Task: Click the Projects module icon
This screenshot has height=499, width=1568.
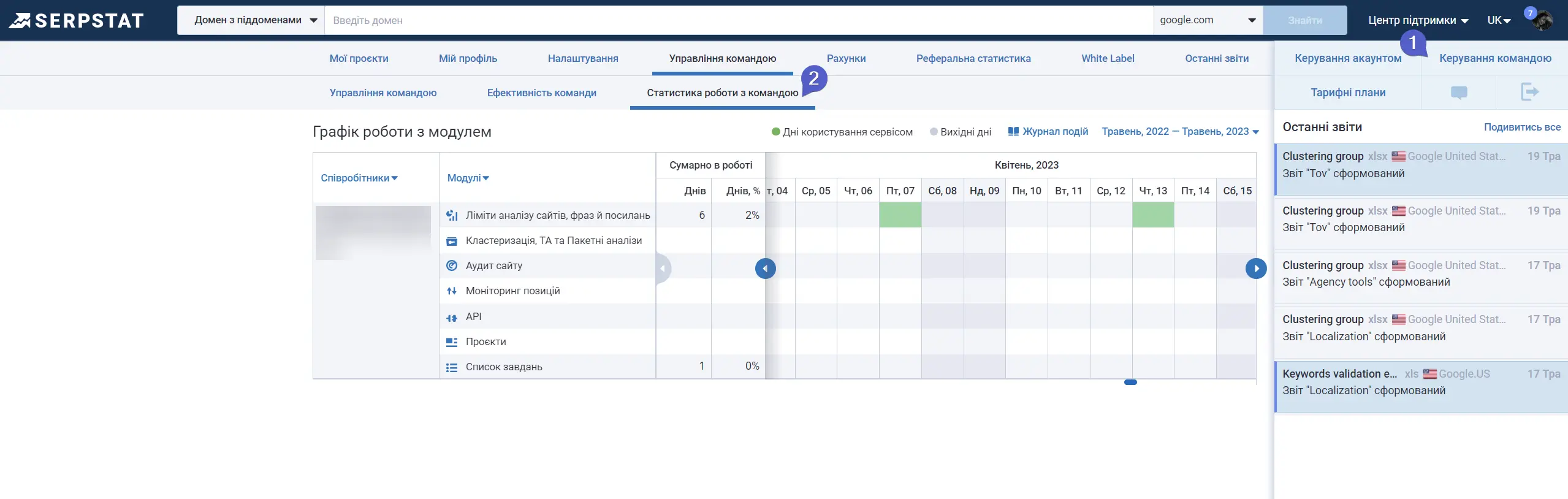Action: [452, 342]
